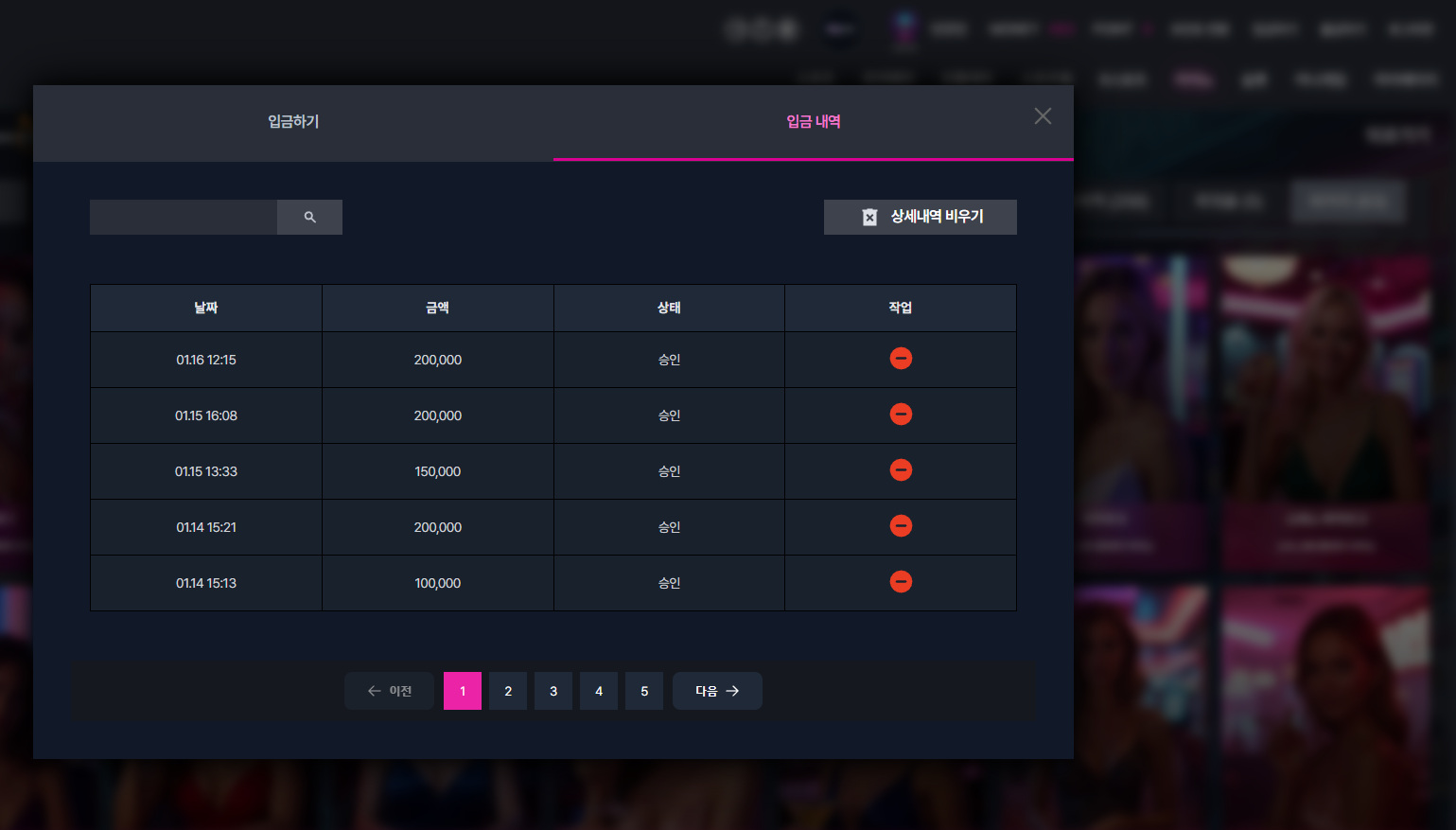
Task: Select the highlighted page 1 button
Action: (463, 691)
